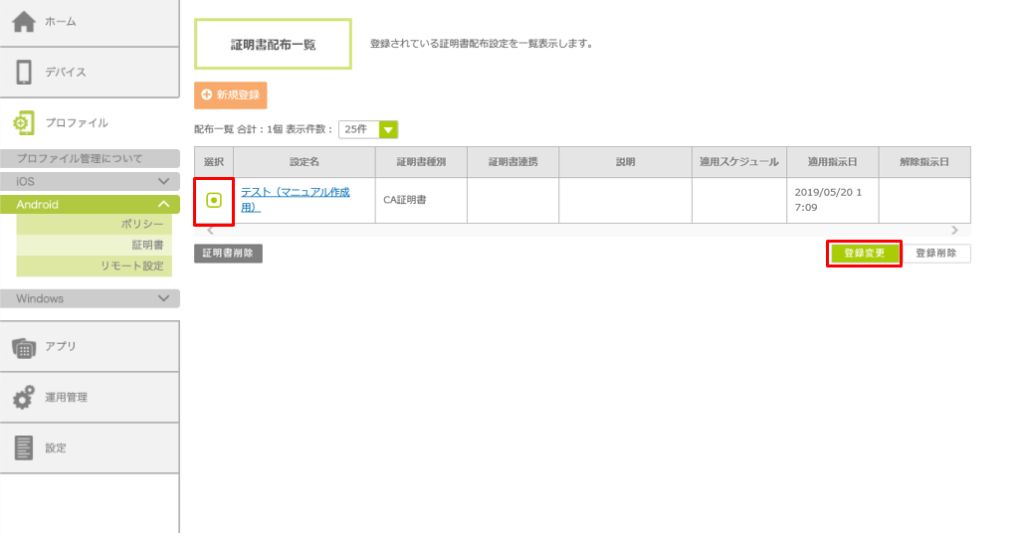Screen dimensions: 1024x533
Task: Click the 証明書削除 button
Action: tap(228, 253)
